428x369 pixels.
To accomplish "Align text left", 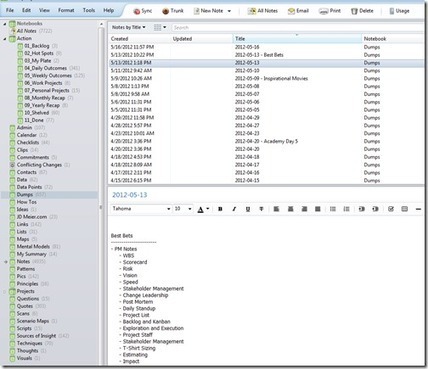I will click(x=276, y=209).
